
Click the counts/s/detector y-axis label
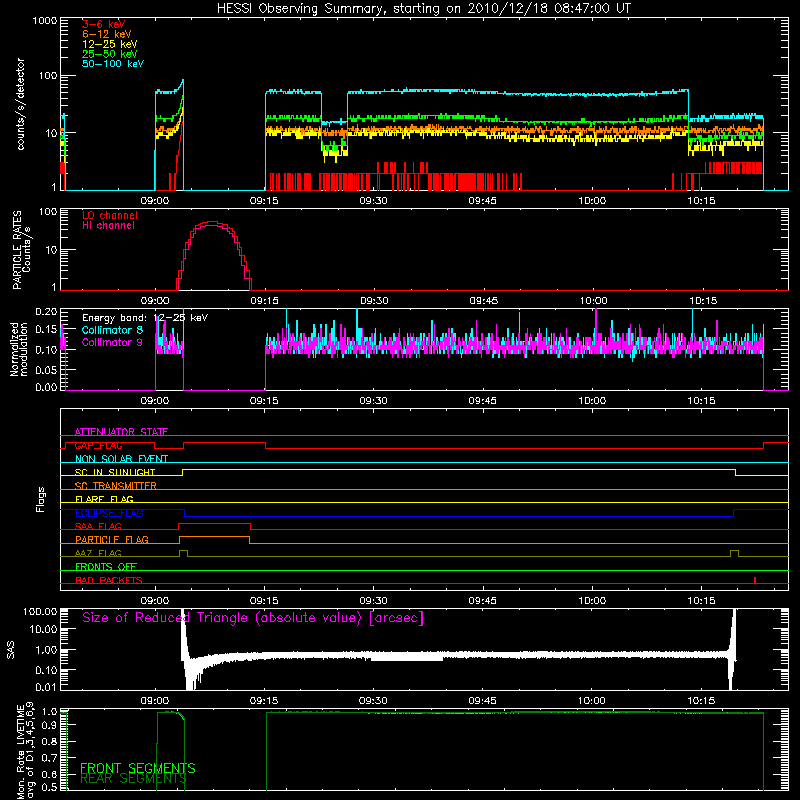pyautogui.click(x=20, y=104)
